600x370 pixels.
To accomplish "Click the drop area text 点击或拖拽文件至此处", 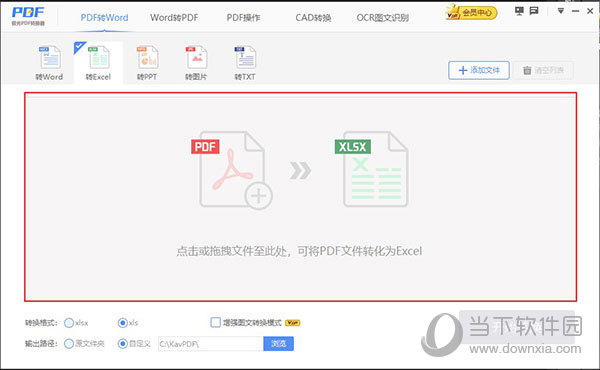I will click(x=232, y=251).
